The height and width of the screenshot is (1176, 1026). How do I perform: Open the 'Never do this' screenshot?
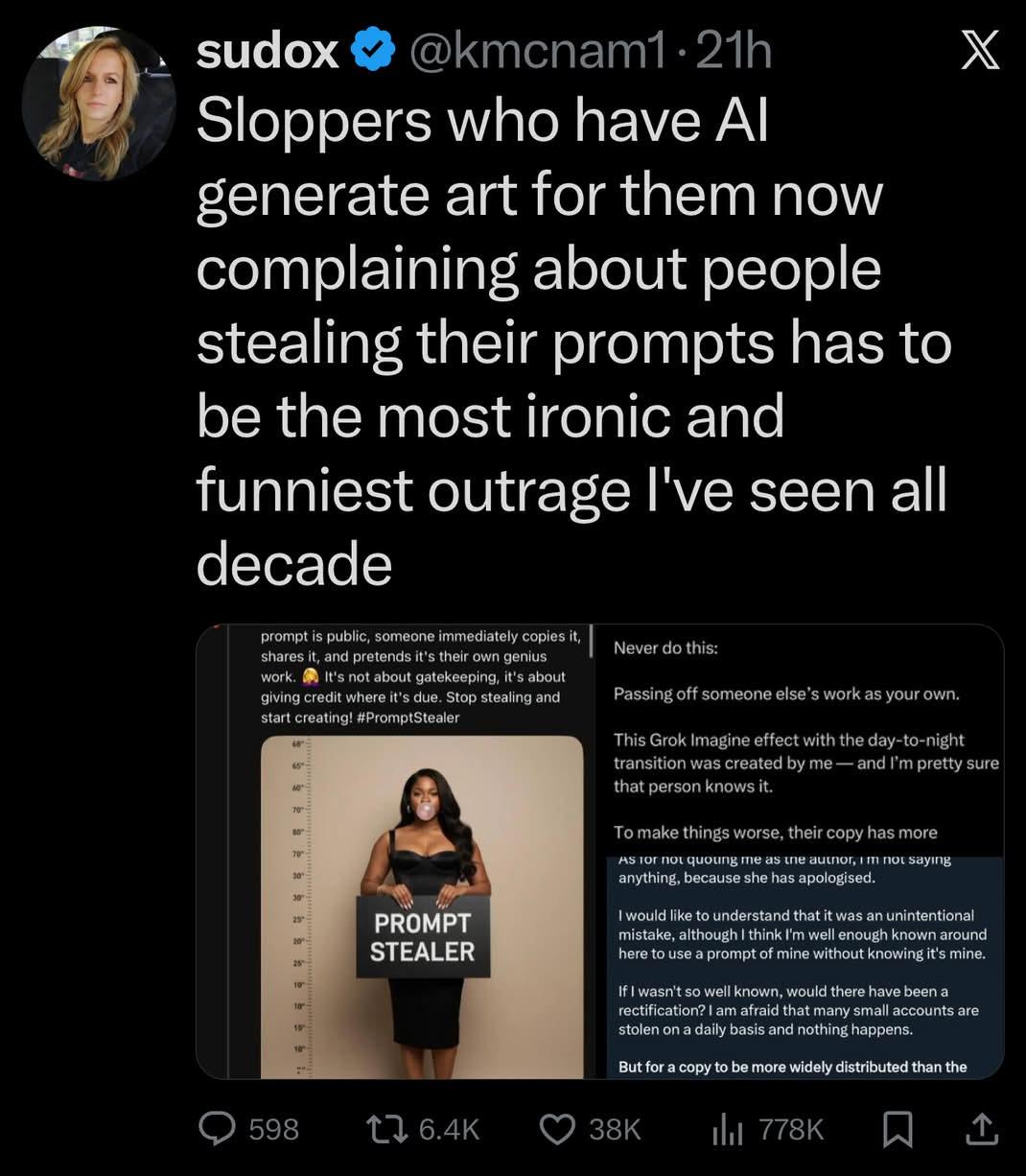click(x=805, y=739)
